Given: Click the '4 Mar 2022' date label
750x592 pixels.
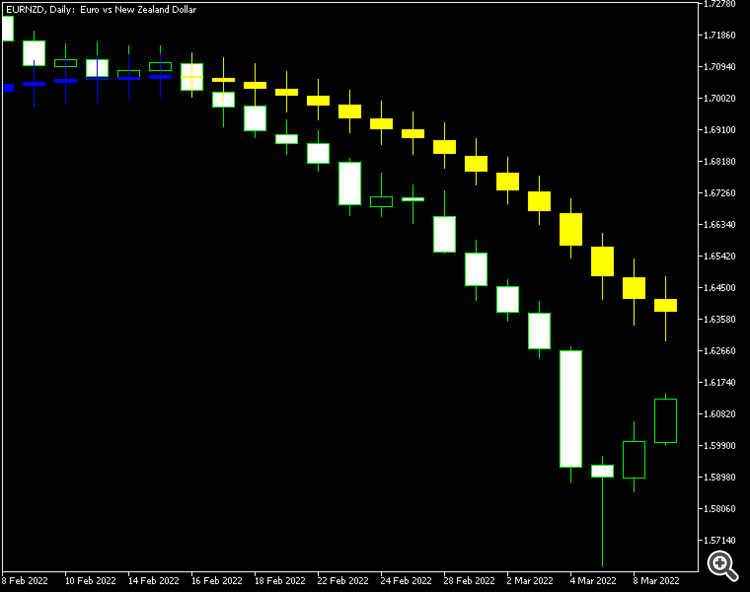Looking at the screenshot, I should (x=593, y=581).
